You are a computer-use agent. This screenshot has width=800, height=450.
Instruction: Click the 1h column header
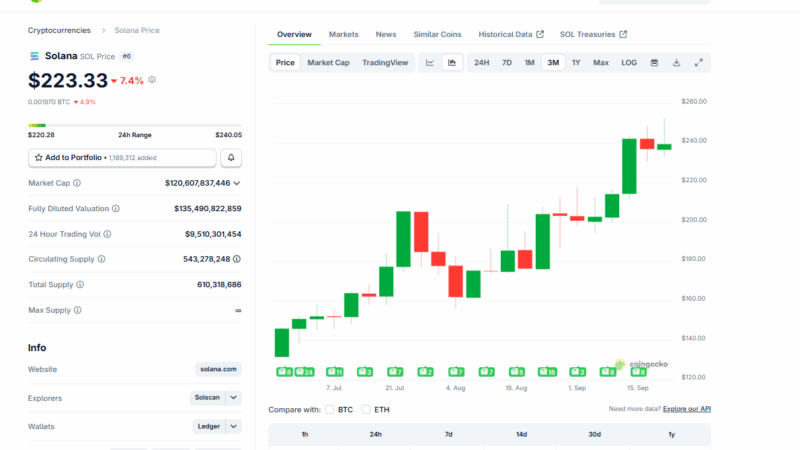tap(305, 434)
